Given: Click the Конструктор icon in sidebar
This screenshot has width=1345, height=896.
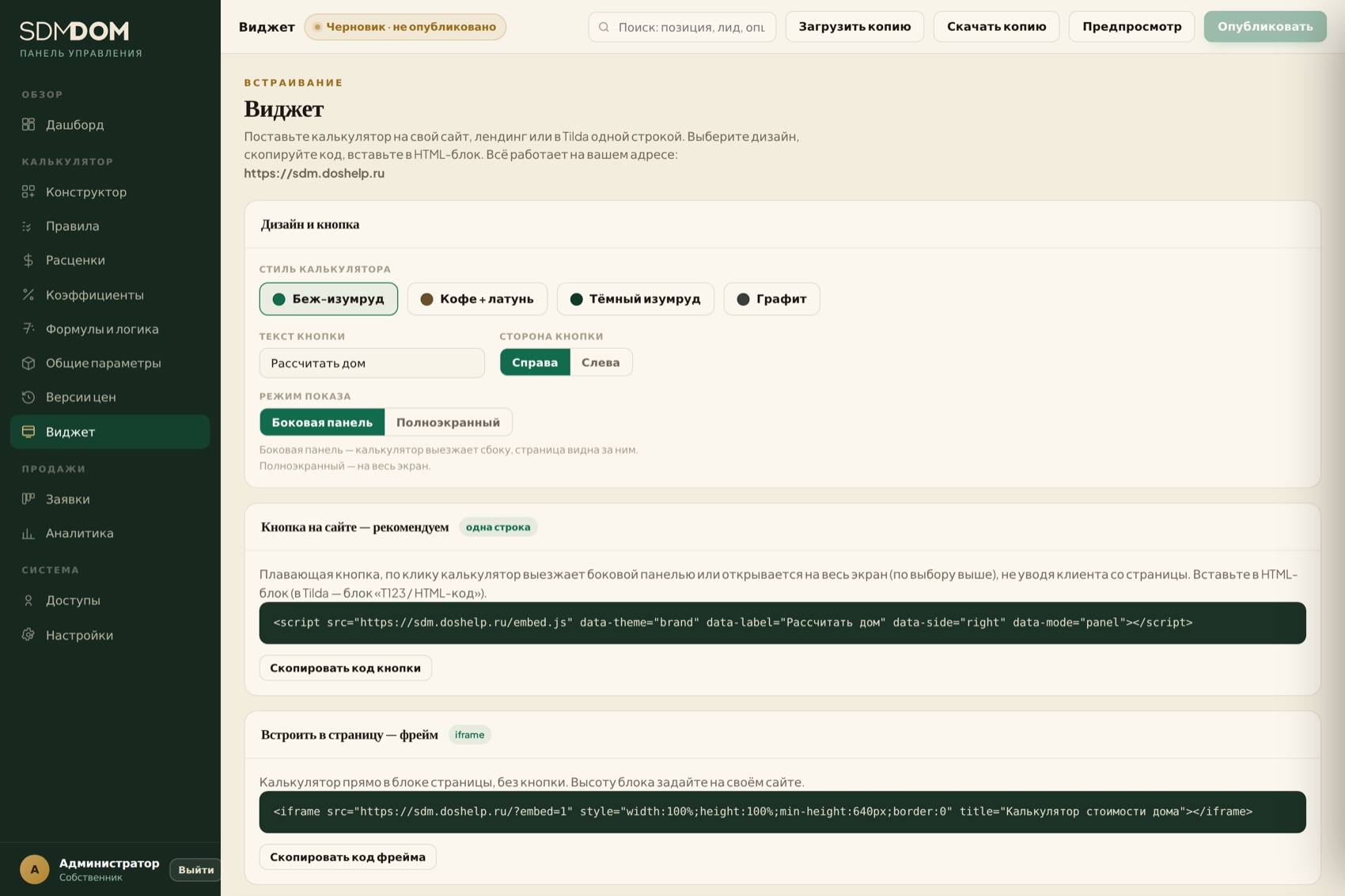Looking at the screenshot, I should (x=28, y=191).
